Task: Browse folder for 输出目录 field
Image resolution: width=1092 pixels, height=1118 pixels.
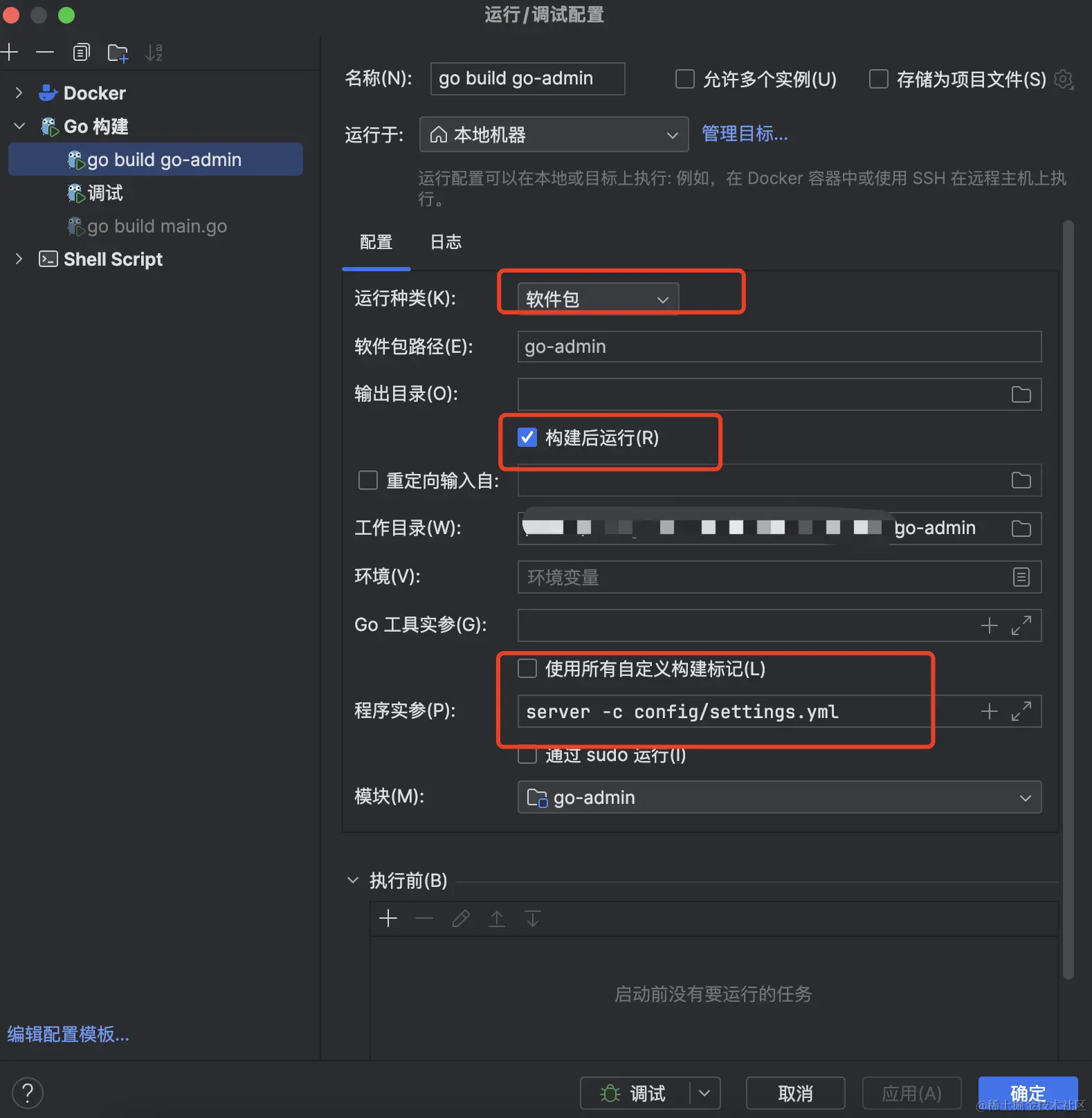Action: click(x=1021, y=394)
